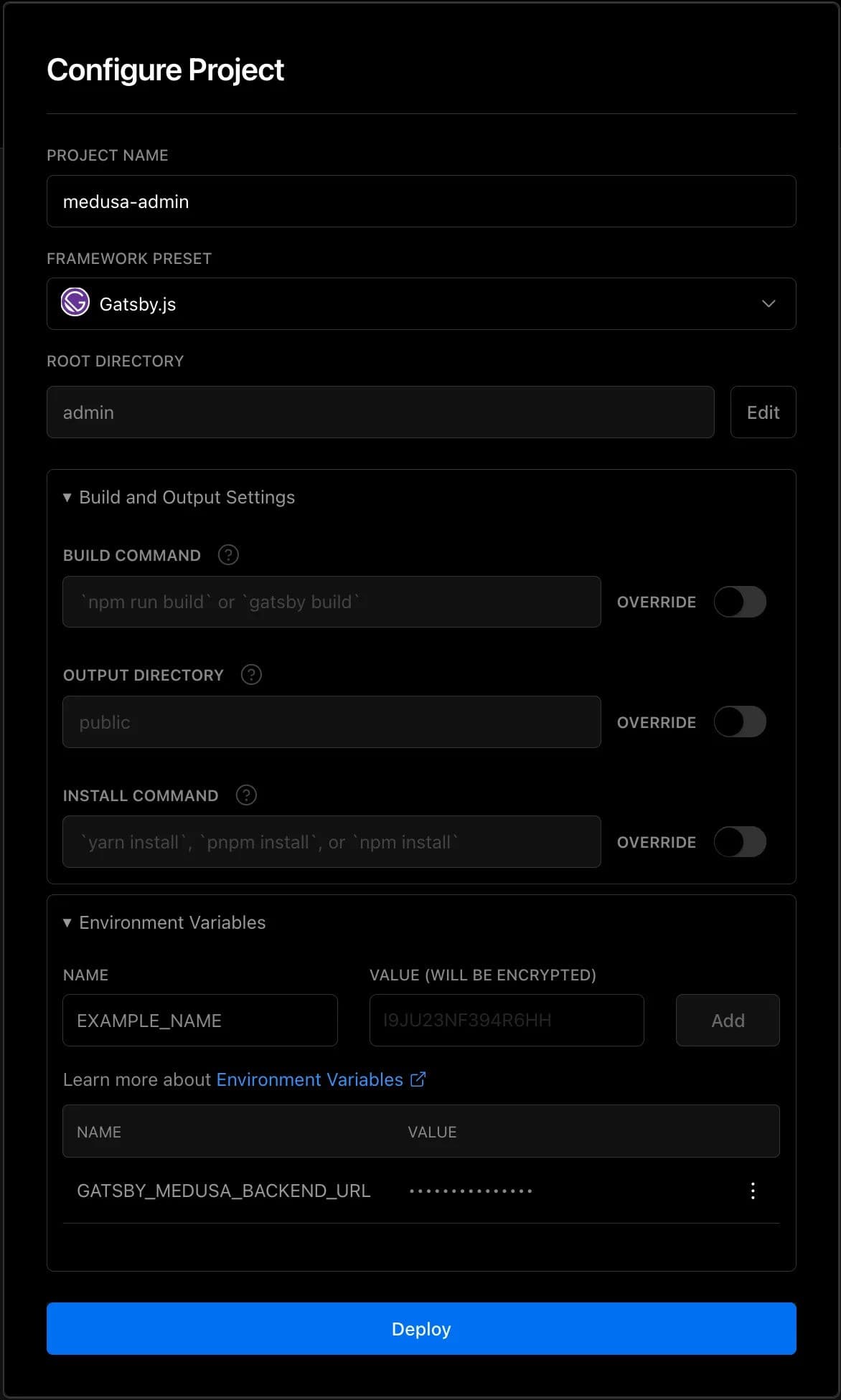Click the encrypted value input field
The width and height of the screenshot is (841, 1400).
507,1020
